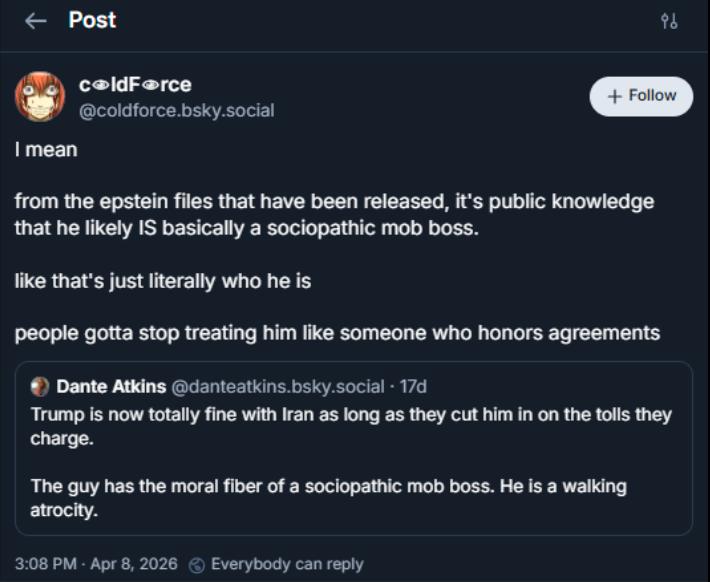Click 'like that's just literally who he is'

point(163,281)
